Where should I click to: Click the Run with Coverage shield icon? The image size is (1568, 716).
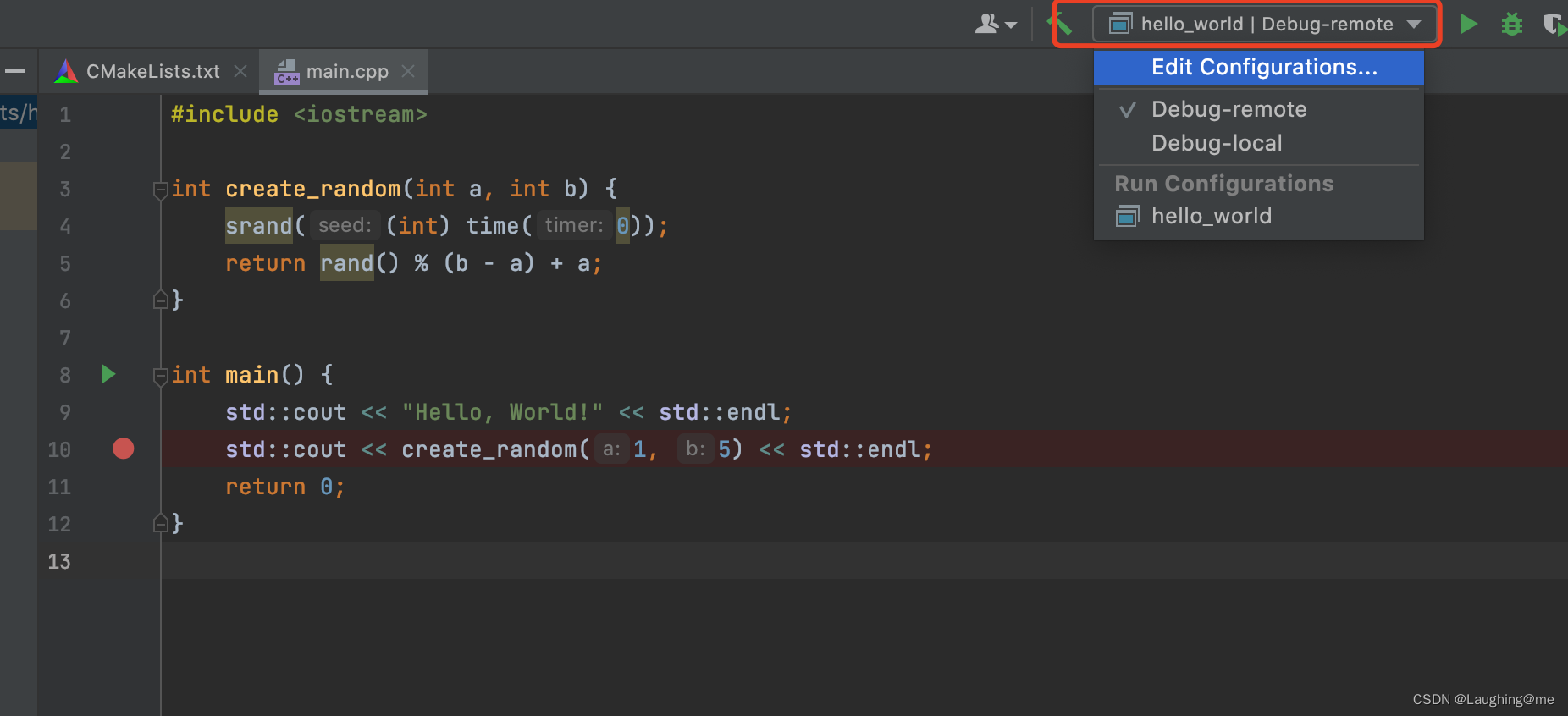pos(1554,24)
